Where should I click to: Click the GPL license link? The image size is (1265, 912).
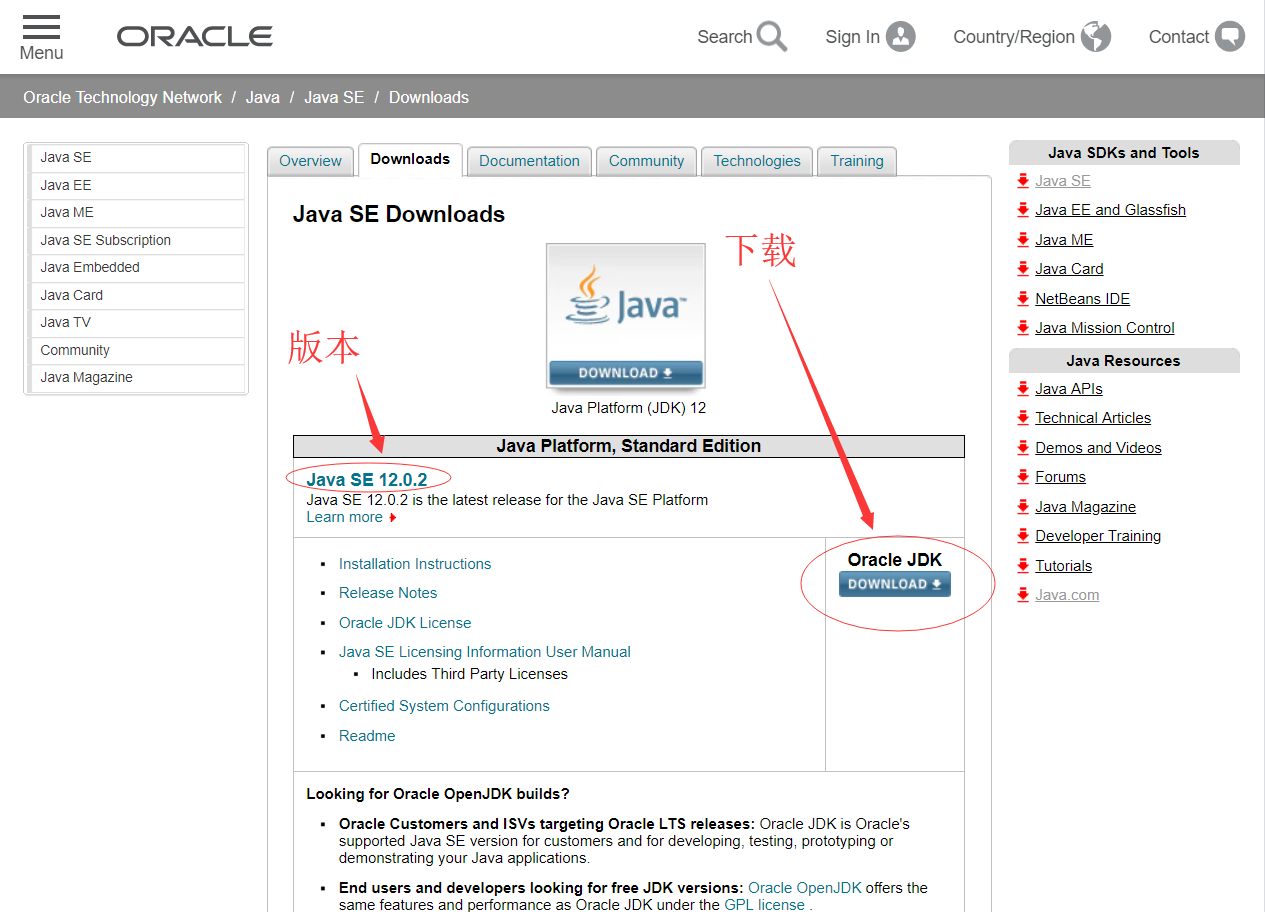point(765,904)
